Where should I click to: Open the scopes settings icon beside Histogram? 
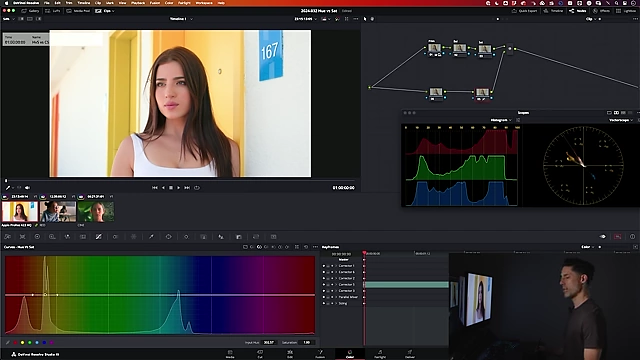[x=518, y=120]
